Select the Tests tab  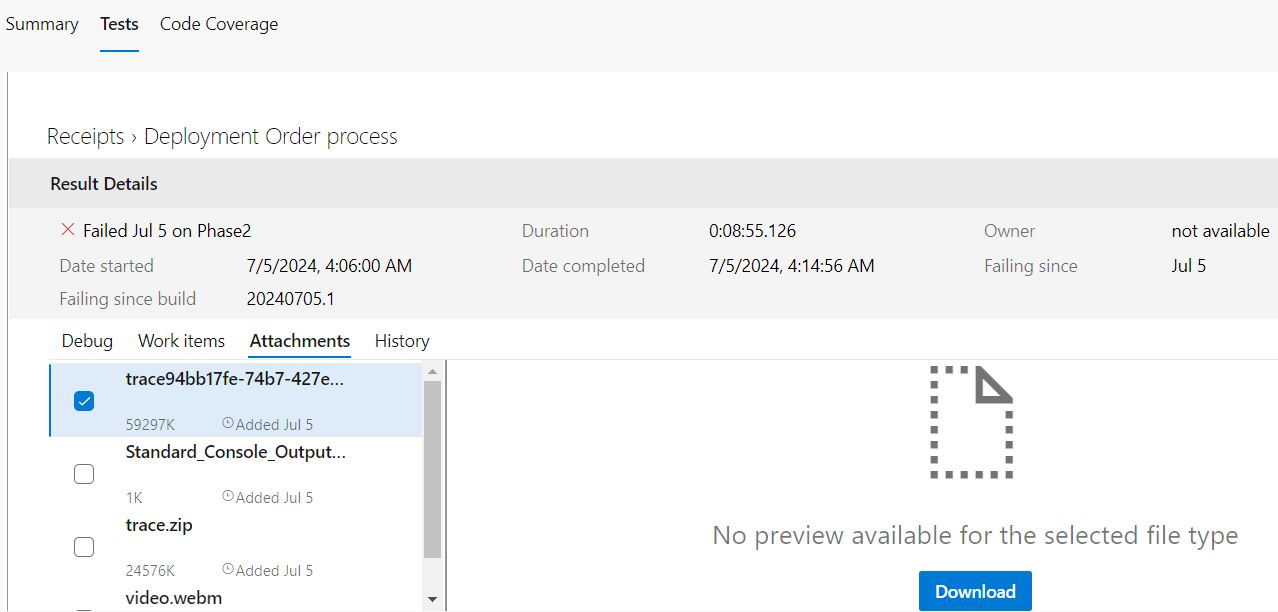119,24
